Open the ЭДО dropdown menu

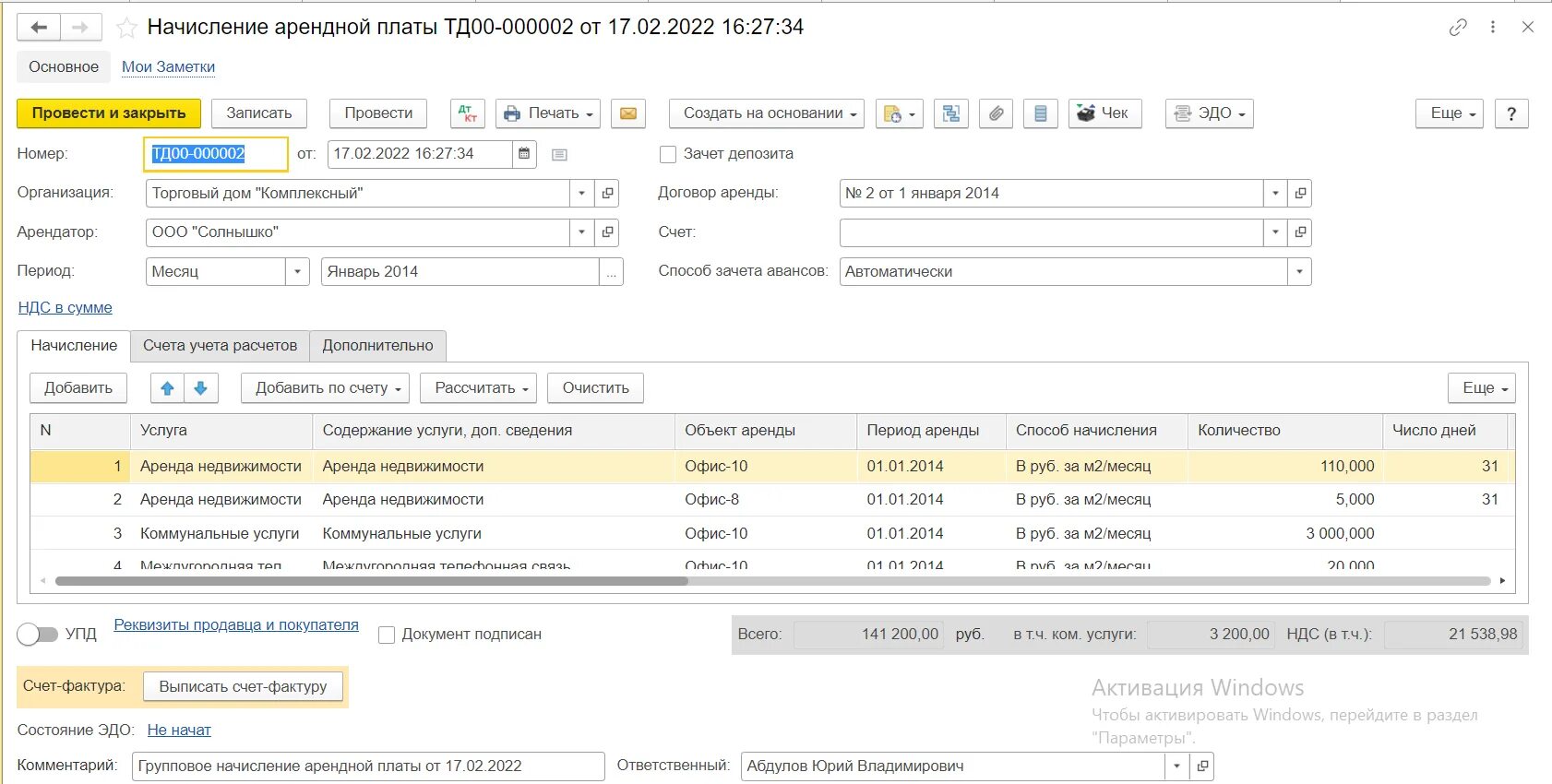(1209, 113)
